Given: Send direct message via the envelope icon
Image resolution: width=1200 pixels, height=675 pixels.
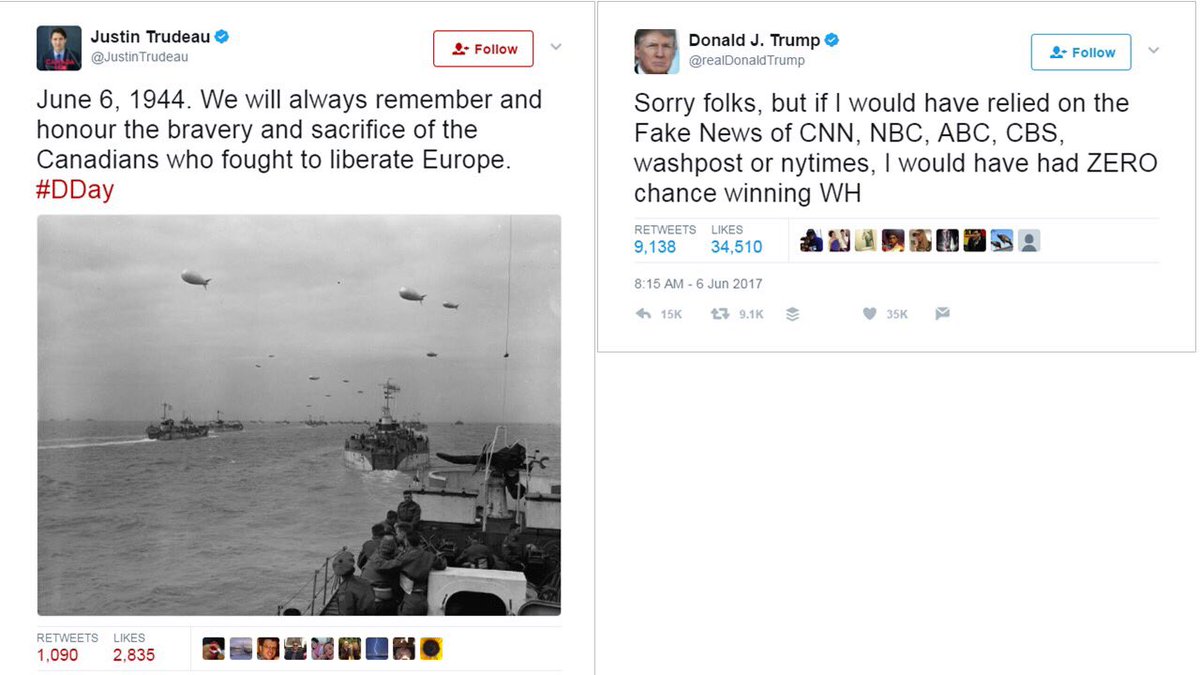Looking at the screenshot, I should pyautogui.click(x=942, y=314).
